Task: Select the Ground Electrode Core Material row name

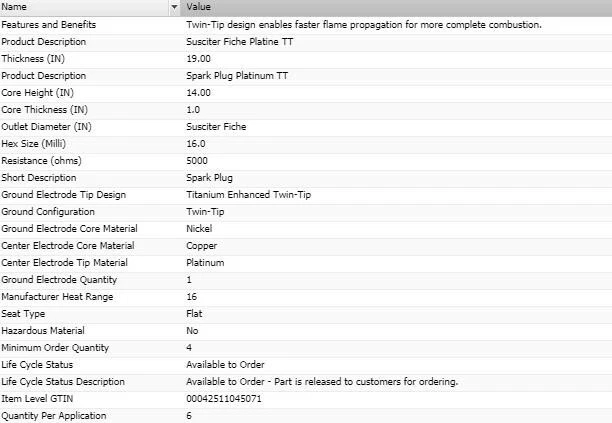Action: pos(69,228)
